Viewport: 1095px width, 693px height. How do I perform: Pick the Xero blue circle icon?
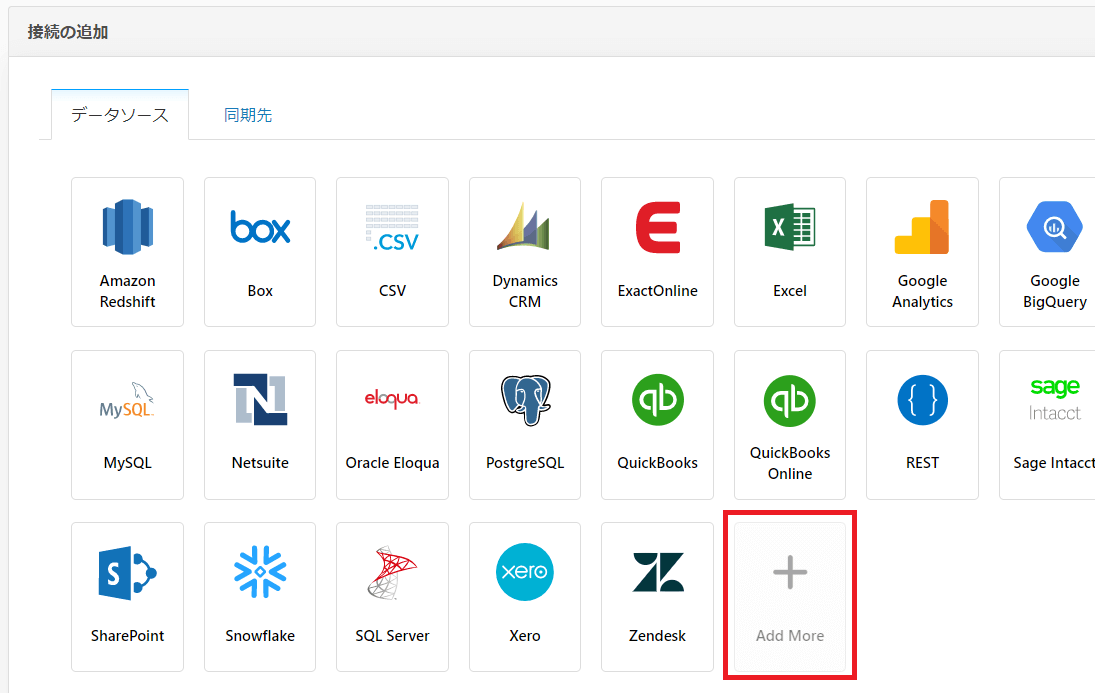pyautogui.click(x=524, y=572)
